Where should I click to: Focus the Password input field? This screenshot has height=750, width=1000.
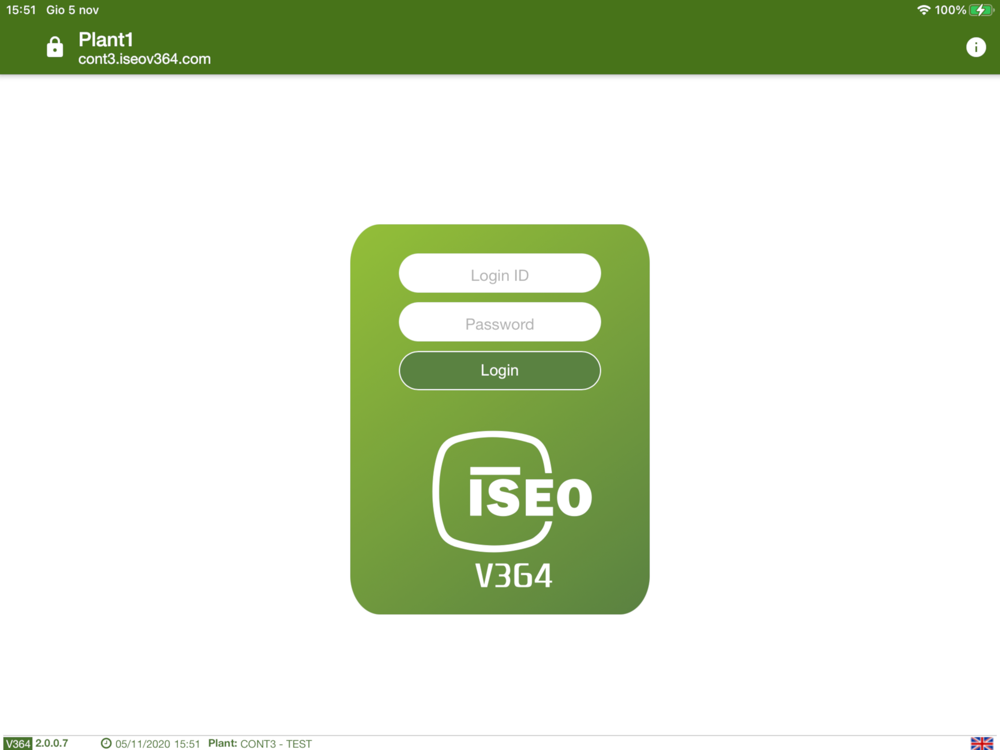coord(499,322)
